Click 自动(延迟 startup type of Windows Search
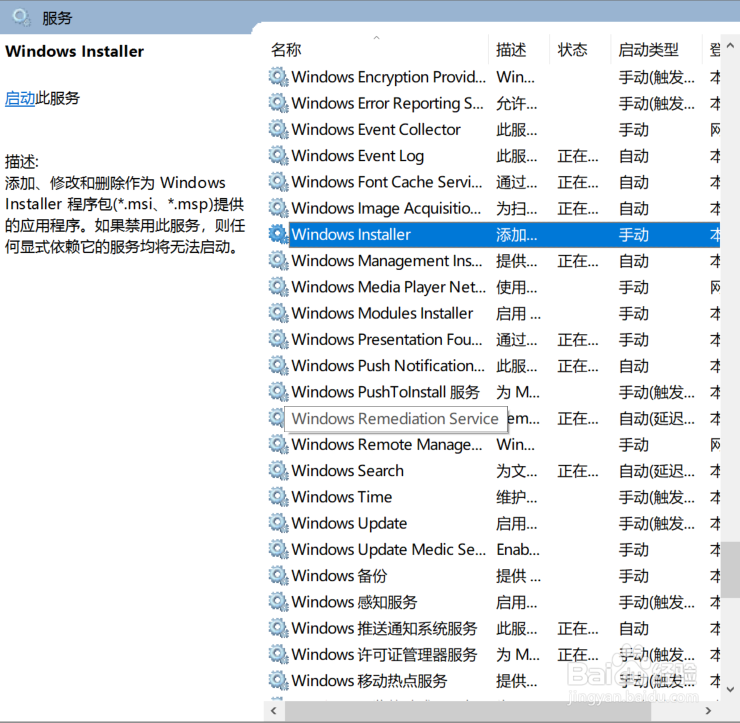The image size is (740, 723). 656,471
